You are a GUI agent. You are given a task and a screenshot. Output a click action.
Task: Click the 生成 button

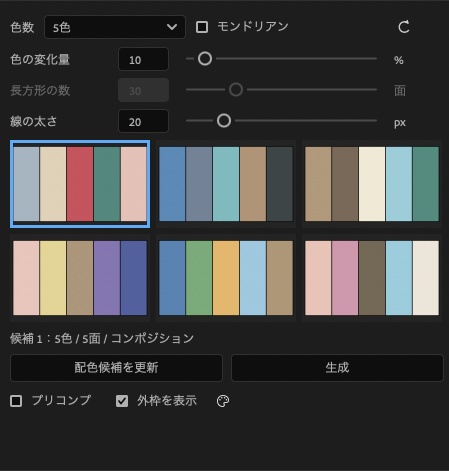(x=337, y=368)
